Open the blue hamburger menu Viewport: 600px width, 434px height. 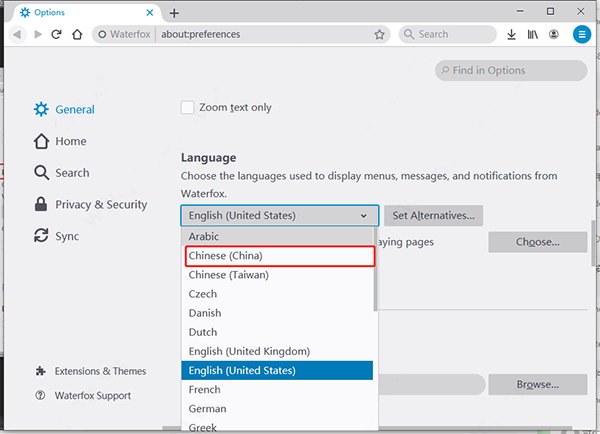[582, 34]
